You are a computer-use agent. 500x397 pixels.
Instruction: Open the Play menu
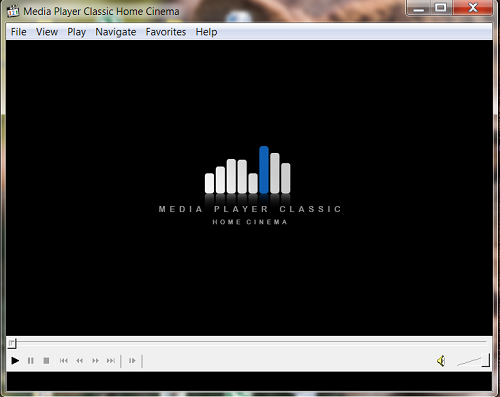tap(77, 32)
